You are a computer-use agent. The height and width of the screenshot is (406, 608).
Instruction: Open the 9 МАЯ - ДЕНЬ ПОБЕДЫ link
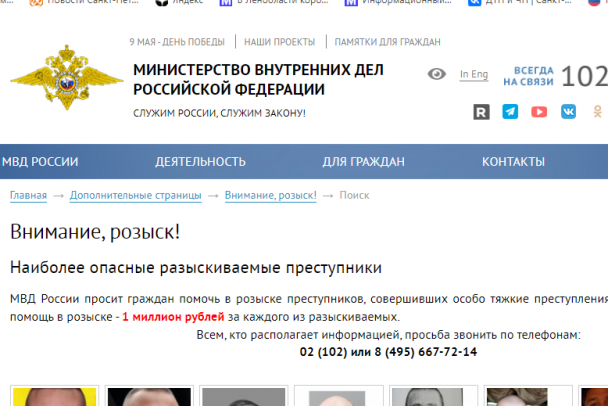coord(177,42)
